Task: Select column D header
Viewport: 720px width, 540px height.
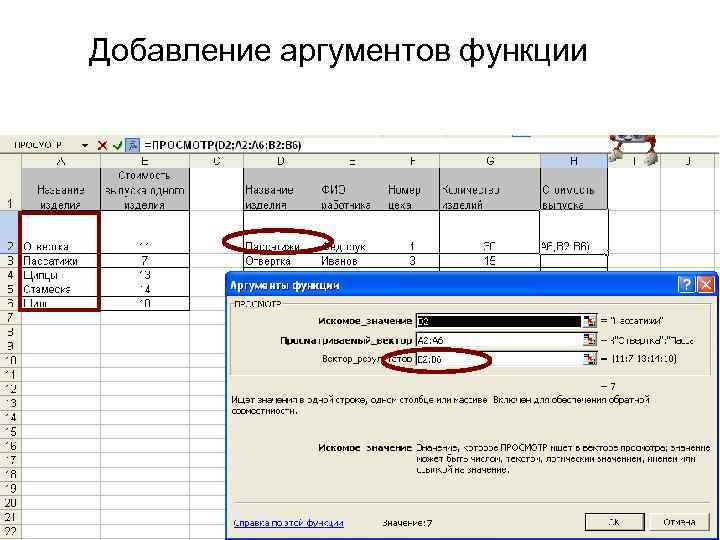Action: point(281,161)
